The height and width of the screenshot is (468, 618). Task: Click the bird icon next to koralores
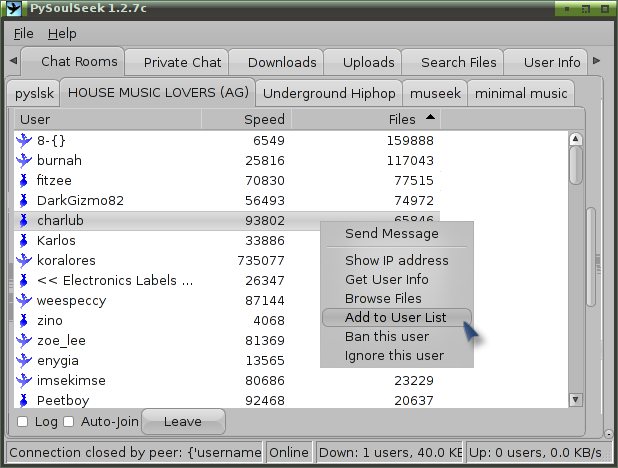24,260
